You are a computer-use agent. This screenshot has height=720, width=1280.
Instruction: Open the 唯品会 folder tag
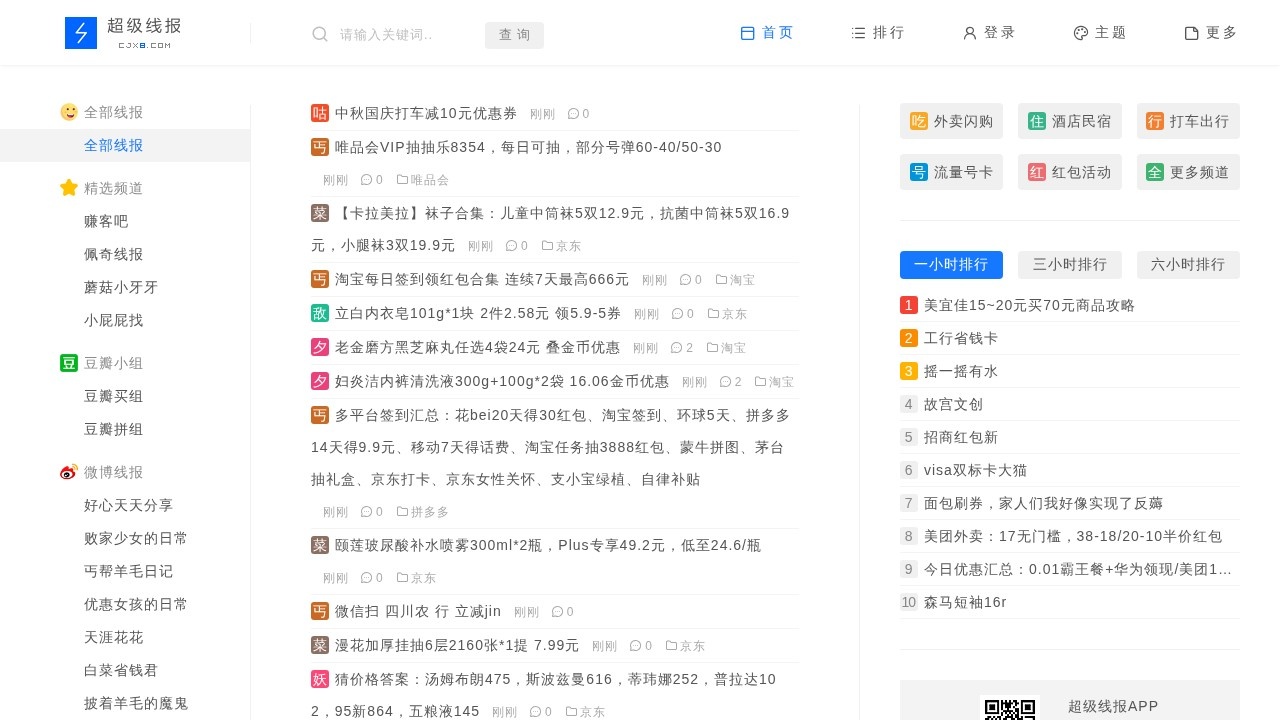pyautogui.click(x=423, y=180)
